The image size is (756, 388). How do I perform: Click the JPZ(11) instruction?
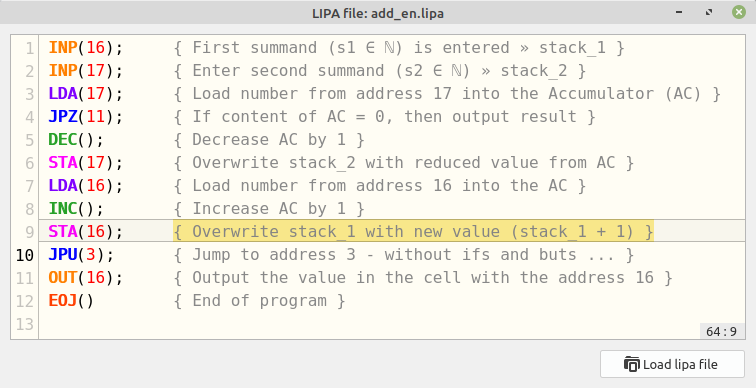pyautogui.click(x=86, y=117)
